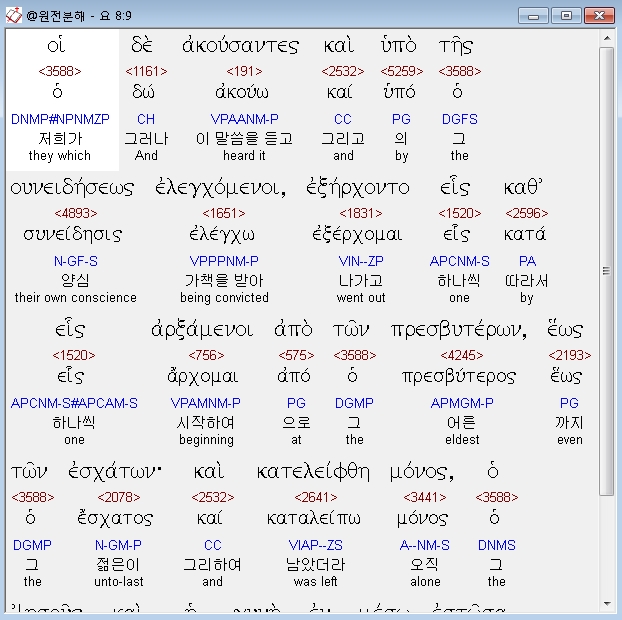Click Strong's number <1831>
This screenshot has width=622, height=620.
(x=361, y=213)
